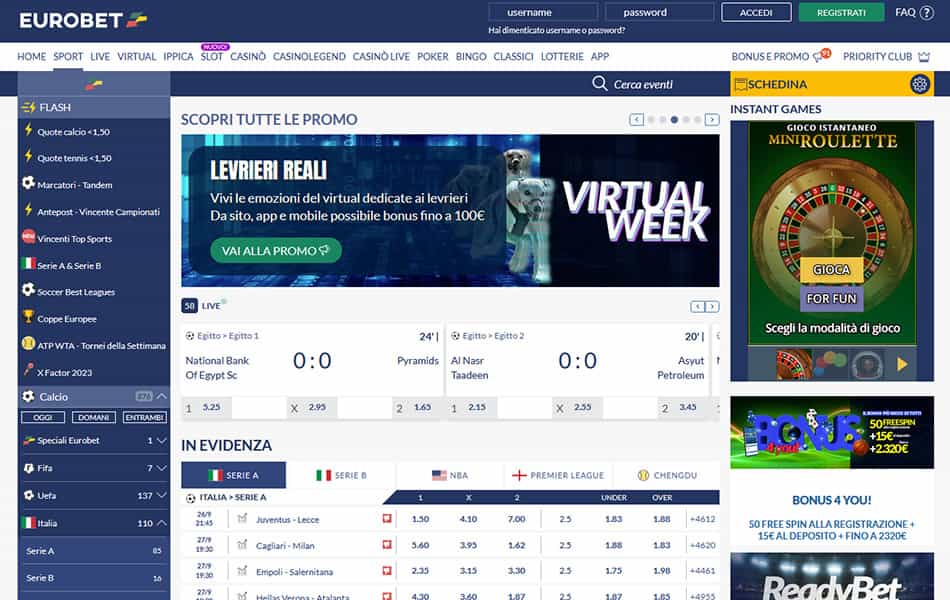Select promo carousel active dot
This screenshot has width=950, height=600.
[674, 120]
